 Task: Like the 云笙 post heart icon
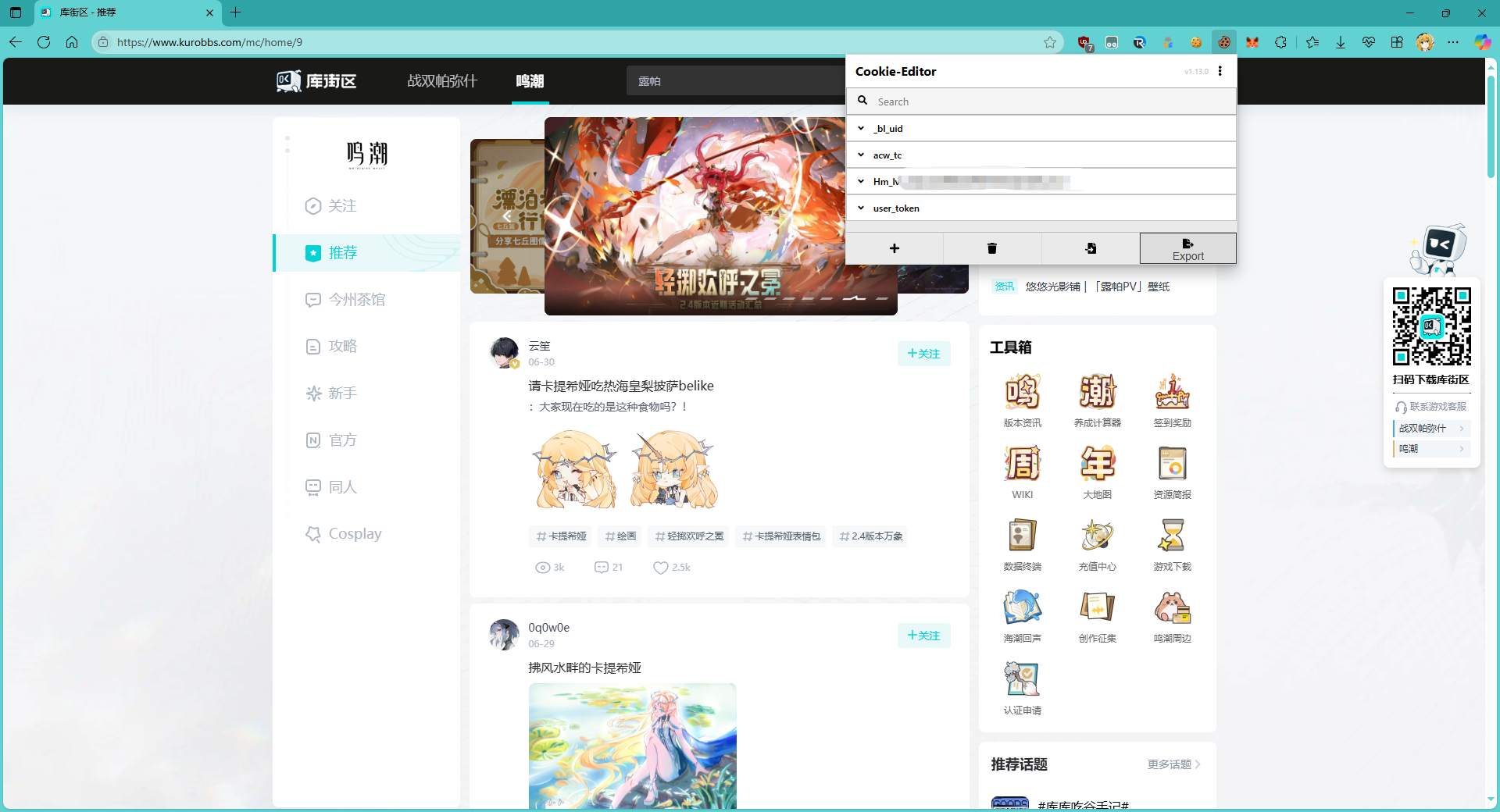661,568
